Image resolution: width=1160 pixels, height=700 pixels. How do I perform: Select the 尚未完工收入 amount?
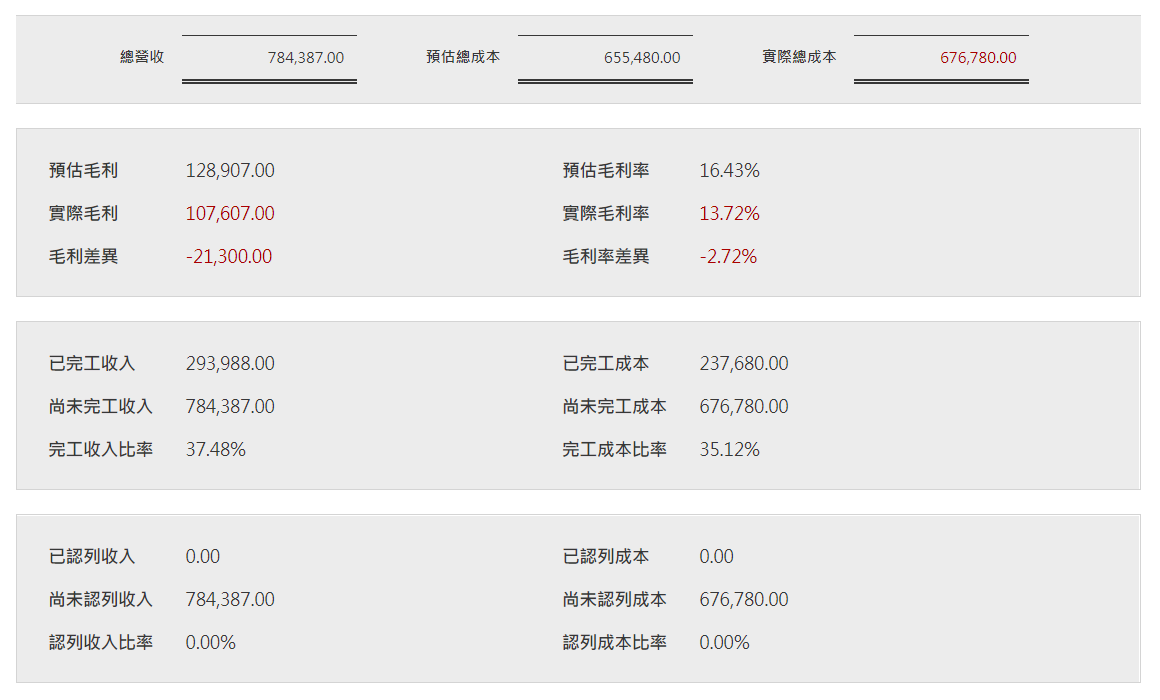[x=230, y=407]
